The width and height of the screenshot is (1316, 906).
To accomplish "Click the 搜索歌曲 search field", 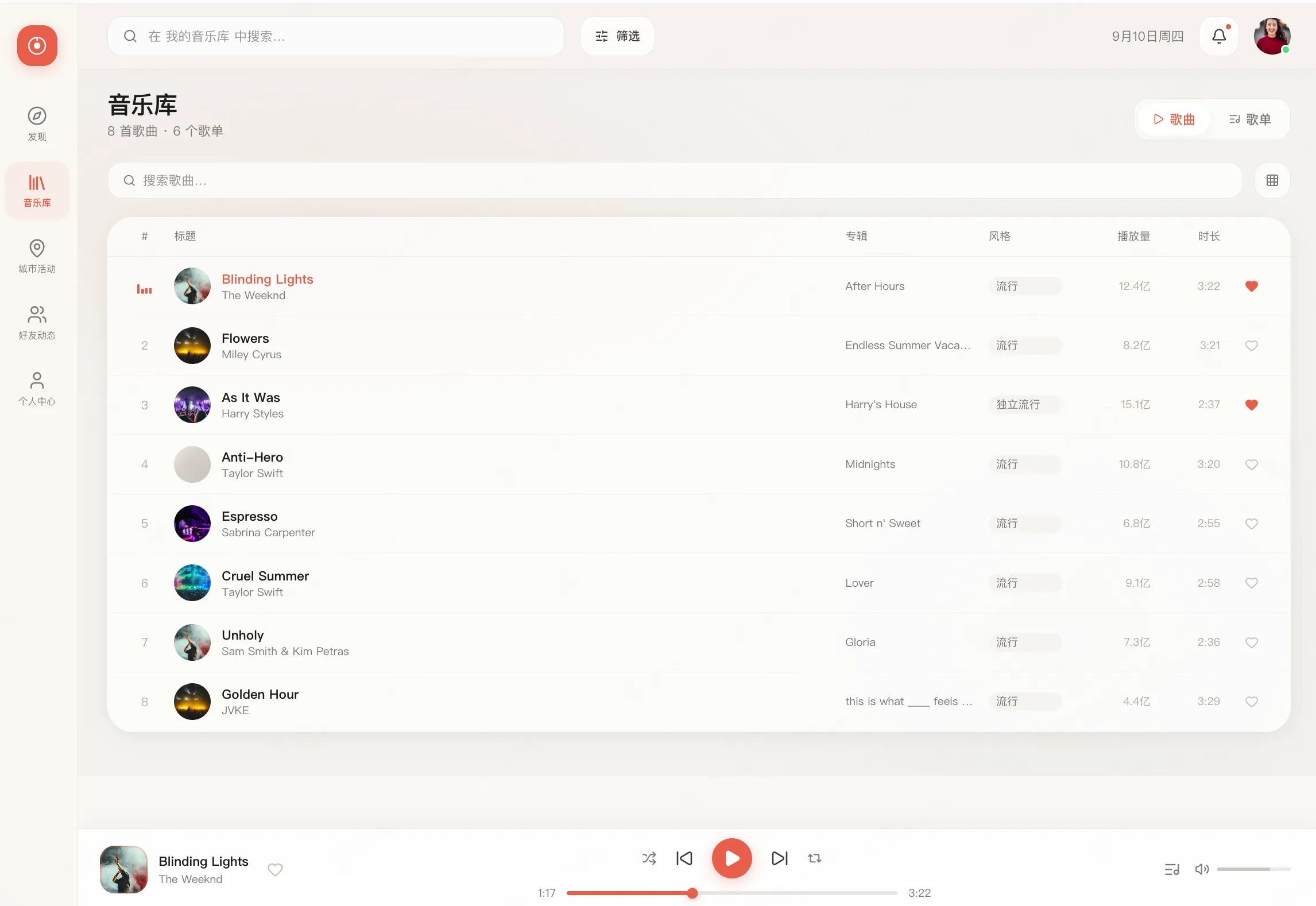I will (675, 180).
